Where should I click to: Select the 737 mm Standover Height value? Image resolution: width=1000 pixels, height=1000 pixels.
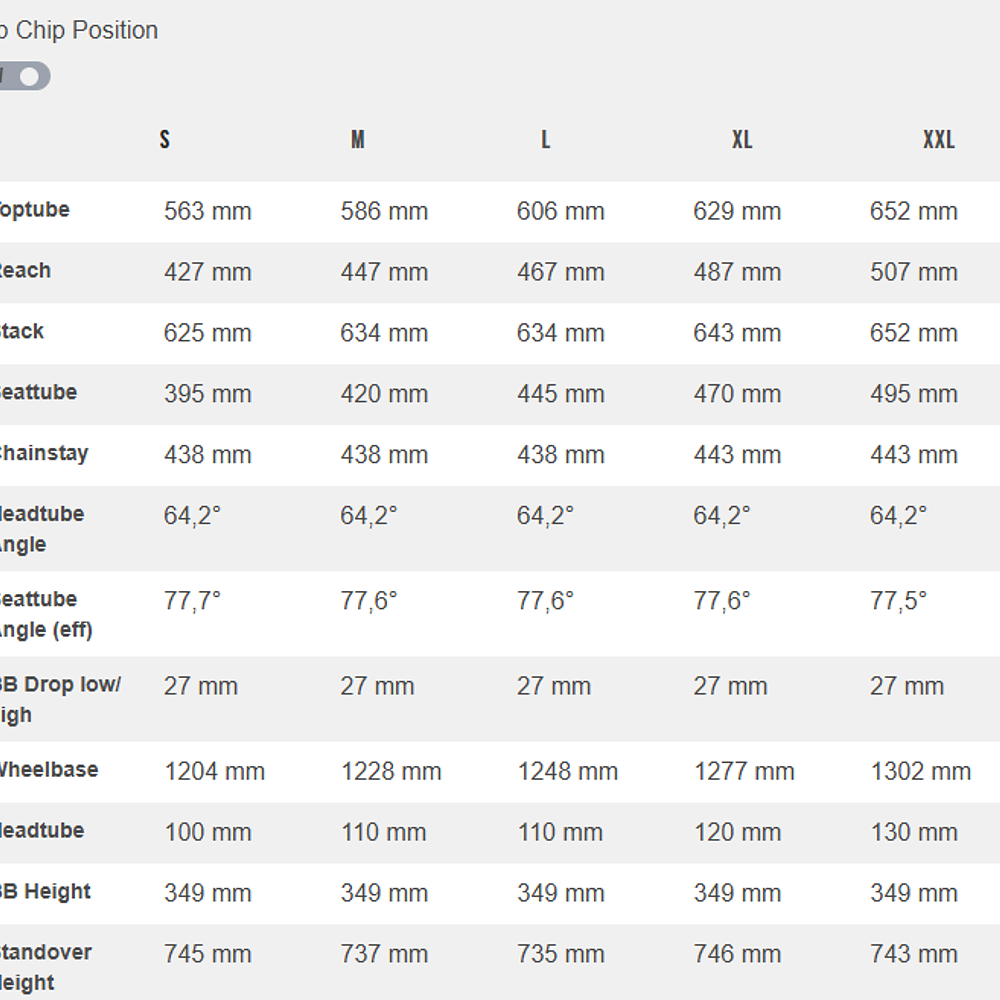click(384, 954)
